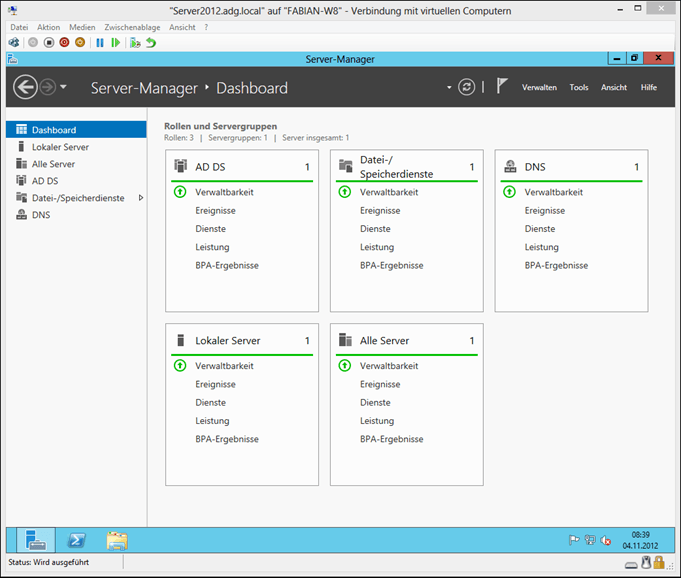
Task: Click muted speaker icon in tray
Action: tap(605, 540)
